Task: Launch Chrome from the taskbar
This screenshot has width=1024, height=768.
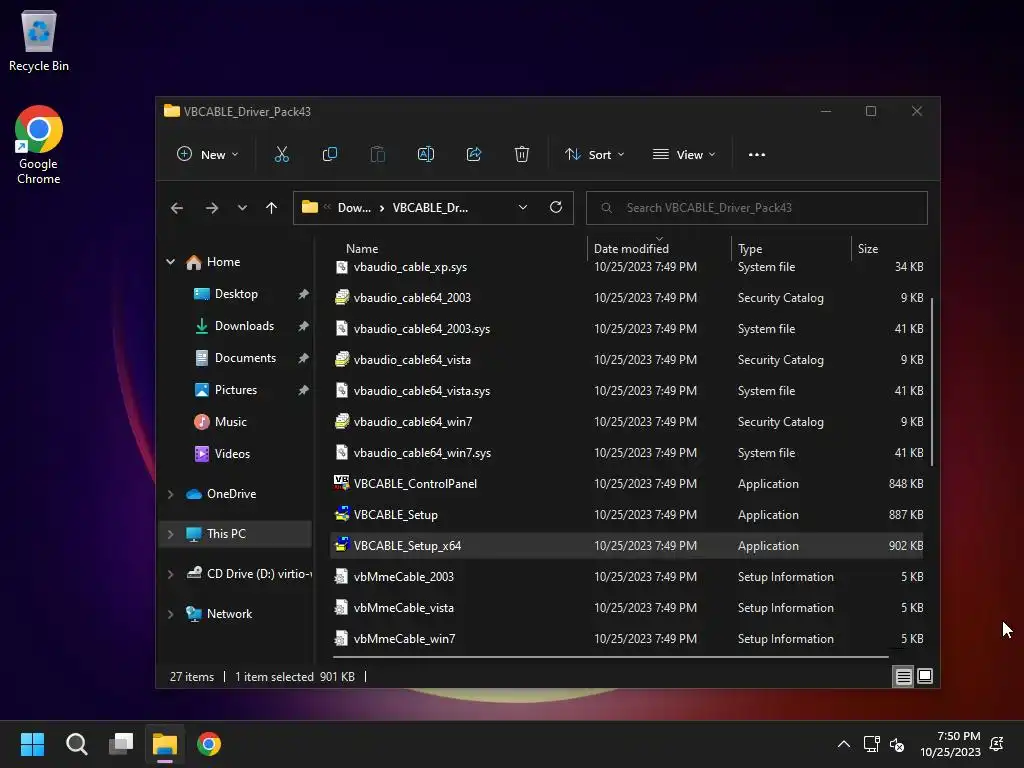Action: [x=209, y=744]
